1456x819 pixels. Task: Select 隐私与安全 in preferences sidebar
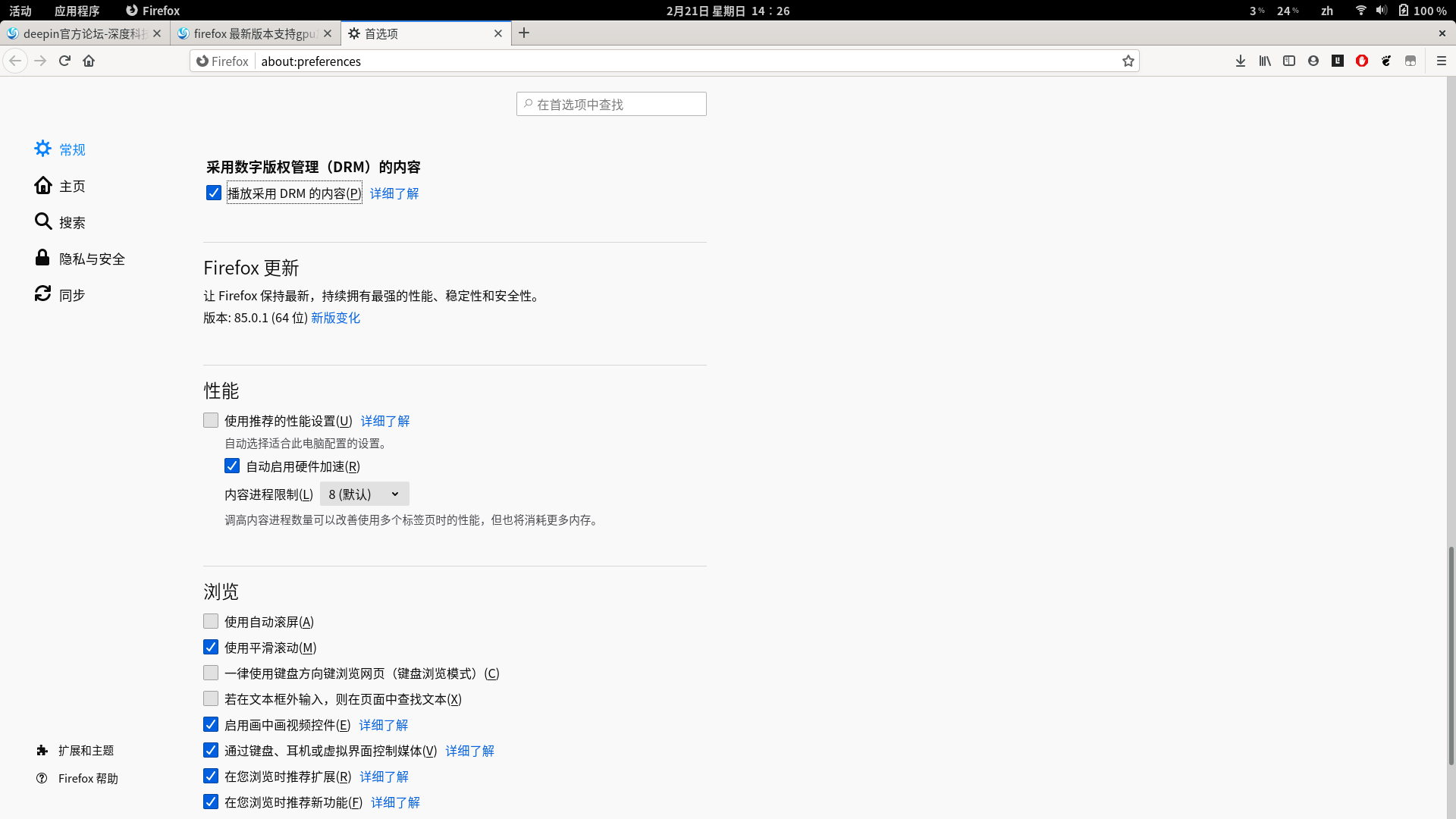(x=92, y=259)
